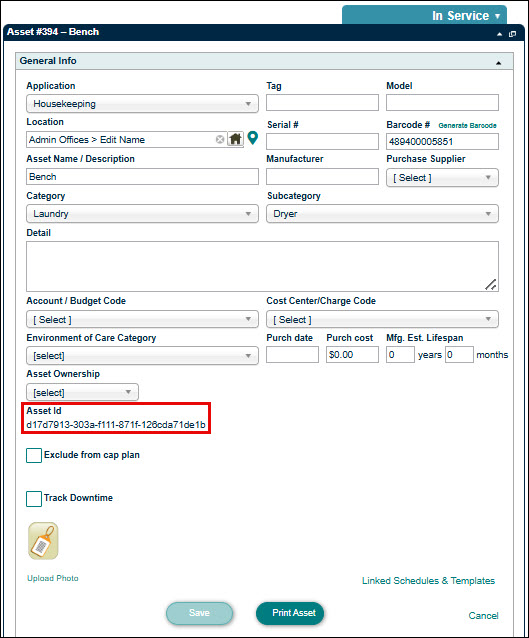This screenshot has height=638, width=529.
Task: Open the Application dropdown showing Housekeeping
Action: pos(142,104)
